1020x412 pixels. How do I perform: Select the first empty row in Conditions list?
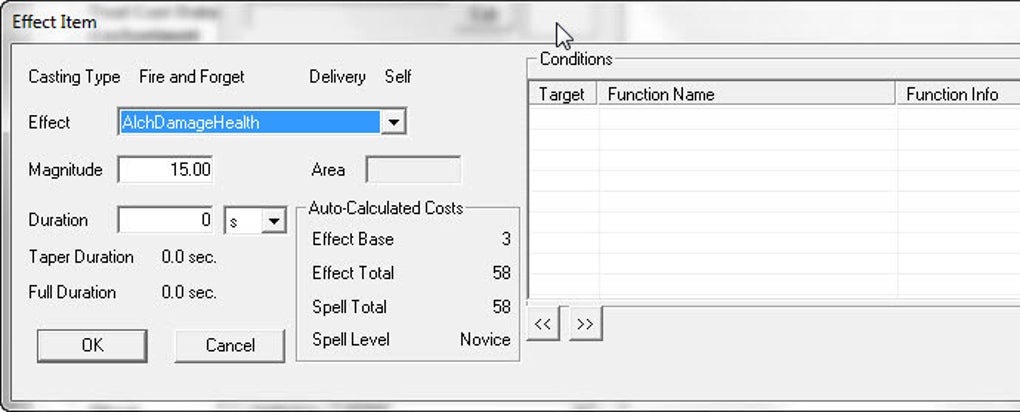click(774, 118)
